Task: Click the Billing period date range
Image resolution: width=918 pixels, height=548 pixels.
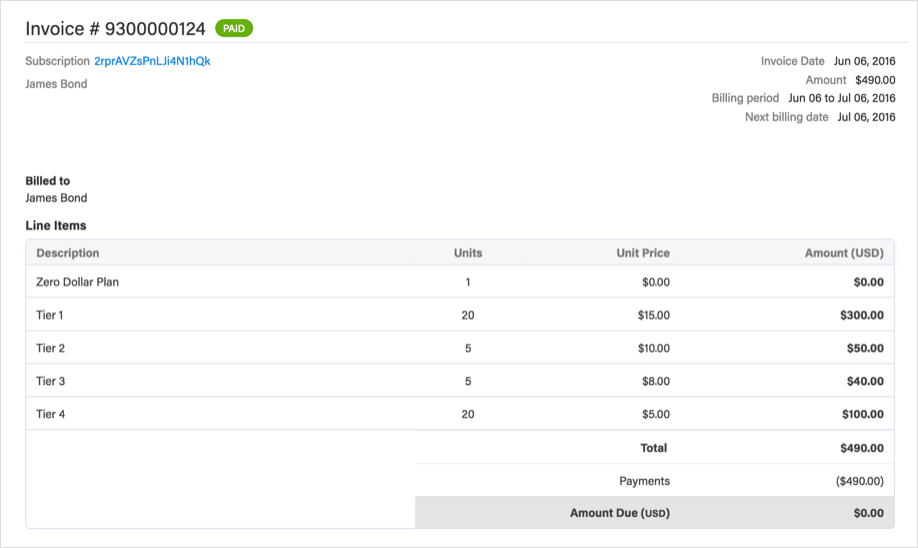Action: [x=841, y=98]
